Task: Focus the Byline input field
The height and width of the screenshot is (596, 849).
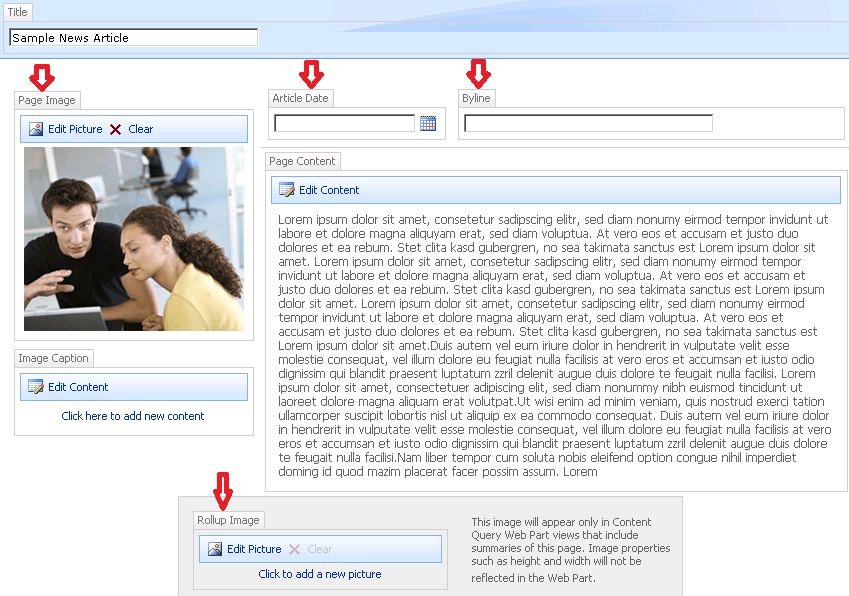Action: click(x=588, y=123)
